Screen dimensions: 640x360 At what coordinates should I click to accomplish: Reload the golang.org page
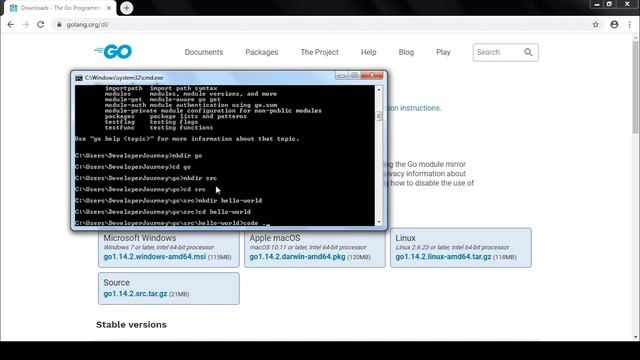(40, 24)
